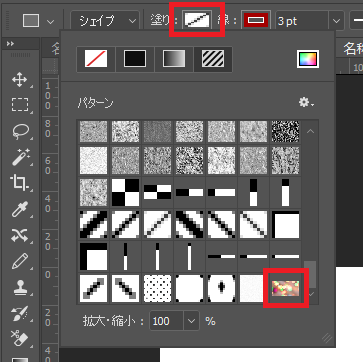The image size is (363, 362).
Task: Click the 塗り fill swatch
Action: click(x=198, y=20)
